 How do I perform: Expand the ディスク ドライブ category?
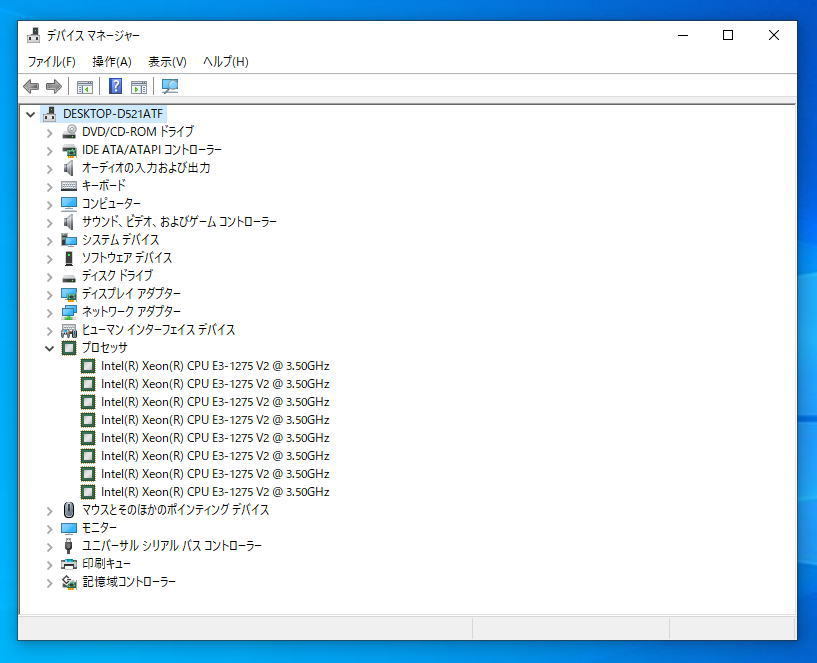(x=49, y=277)
